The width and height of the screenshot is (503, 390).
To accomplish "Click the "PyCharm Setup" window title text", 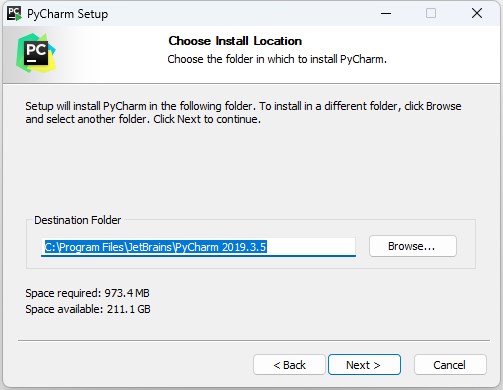I will click(67, 14).
